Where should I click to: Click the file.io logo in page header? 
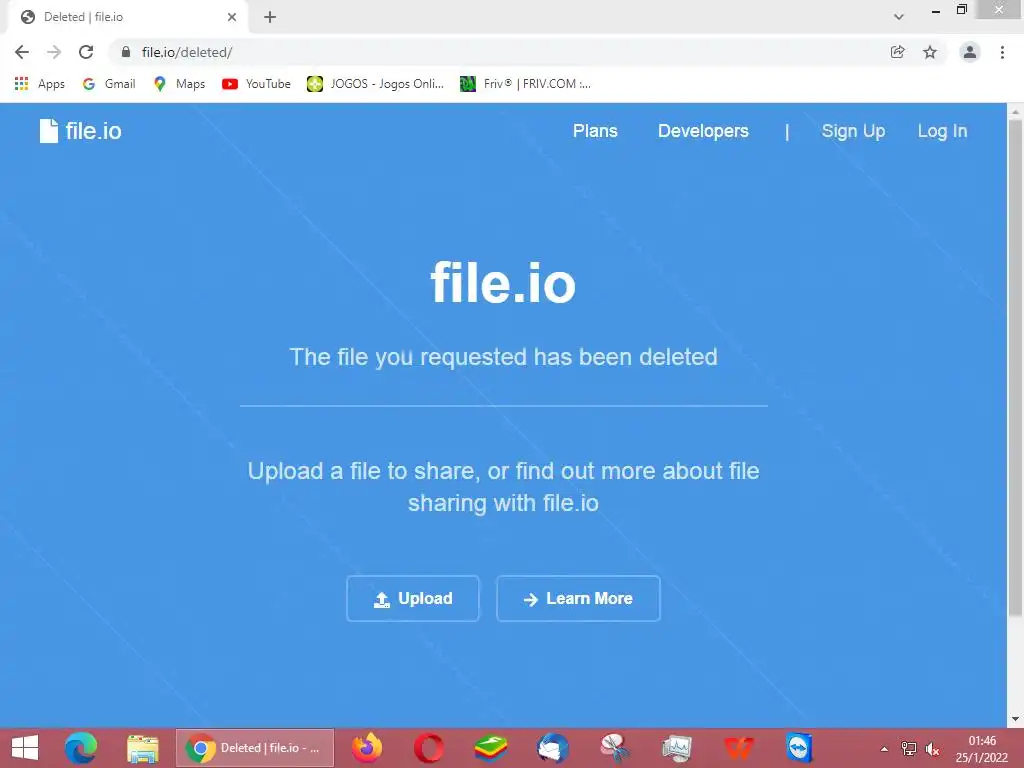point(80,131)
